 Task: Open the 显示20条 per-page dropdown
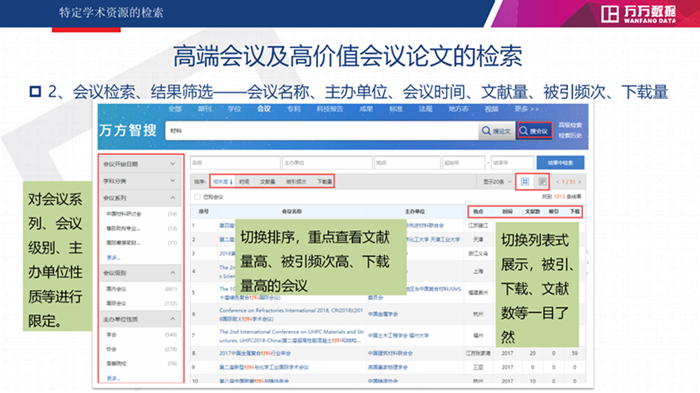coord(497,182)
